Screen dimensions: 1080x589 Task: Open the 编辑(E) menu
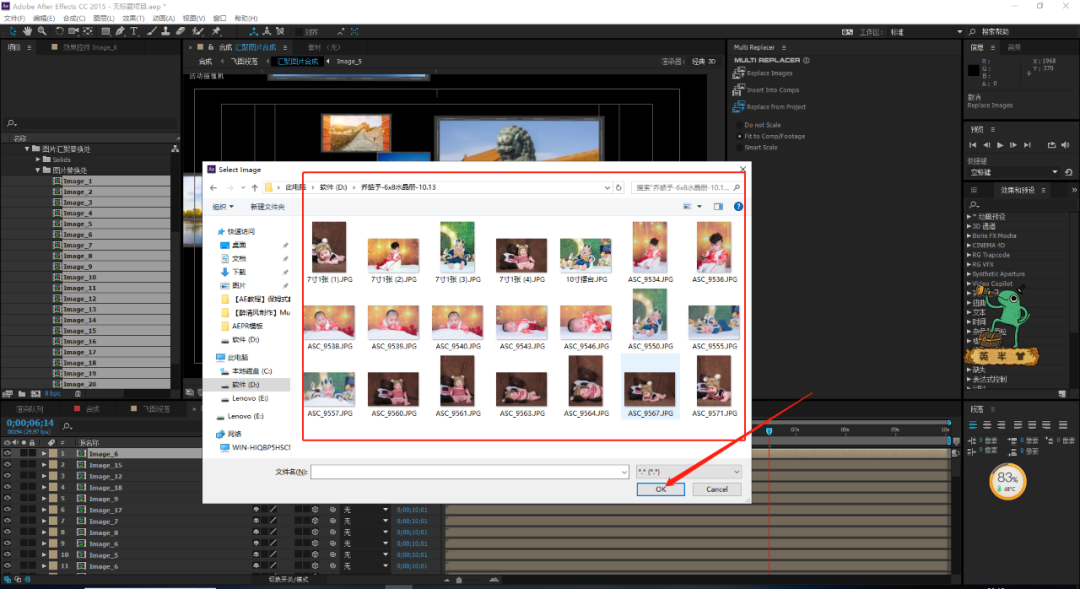44,19
